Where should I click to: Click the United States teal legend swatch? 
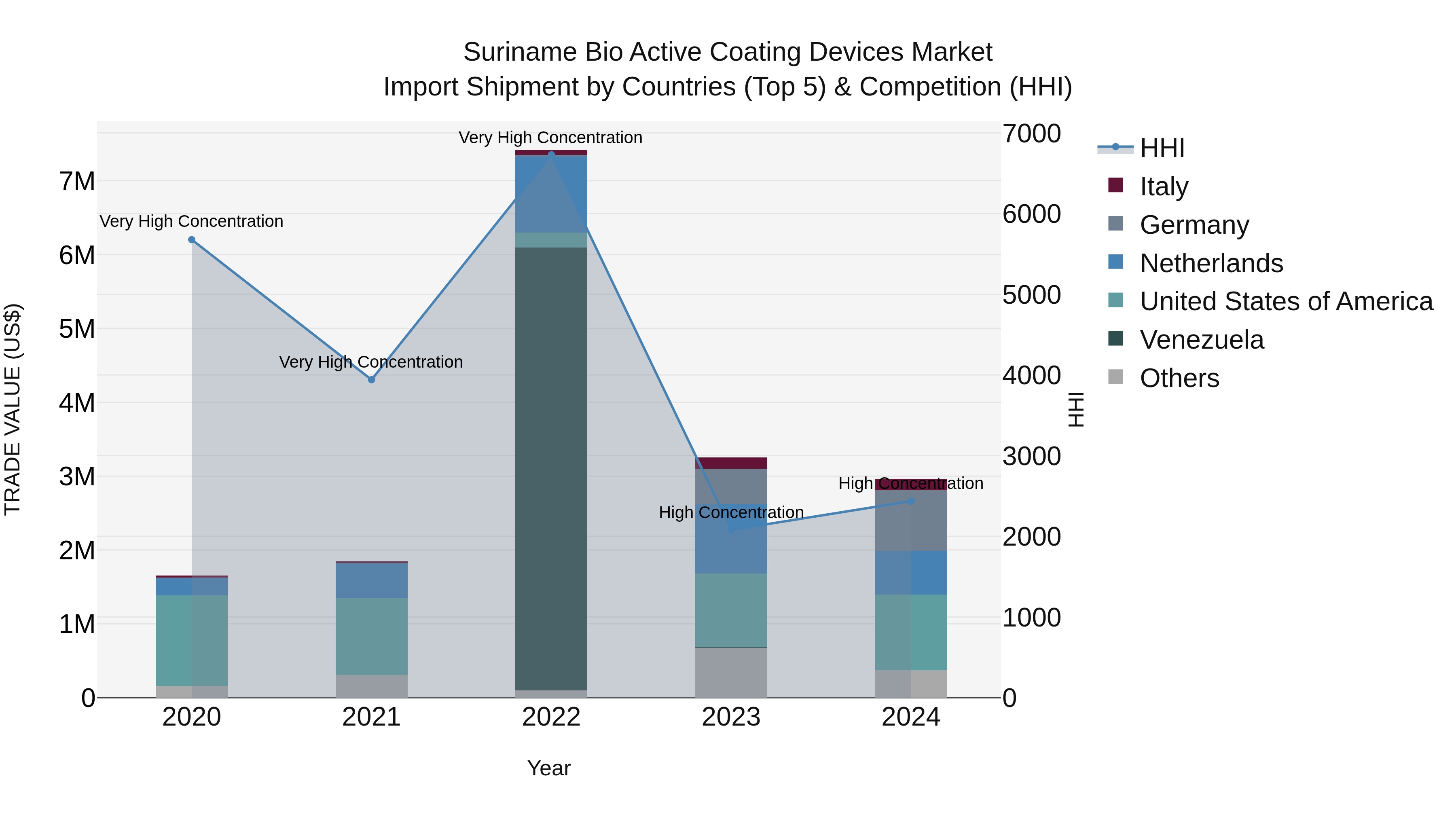click(x=1116, y=300)
